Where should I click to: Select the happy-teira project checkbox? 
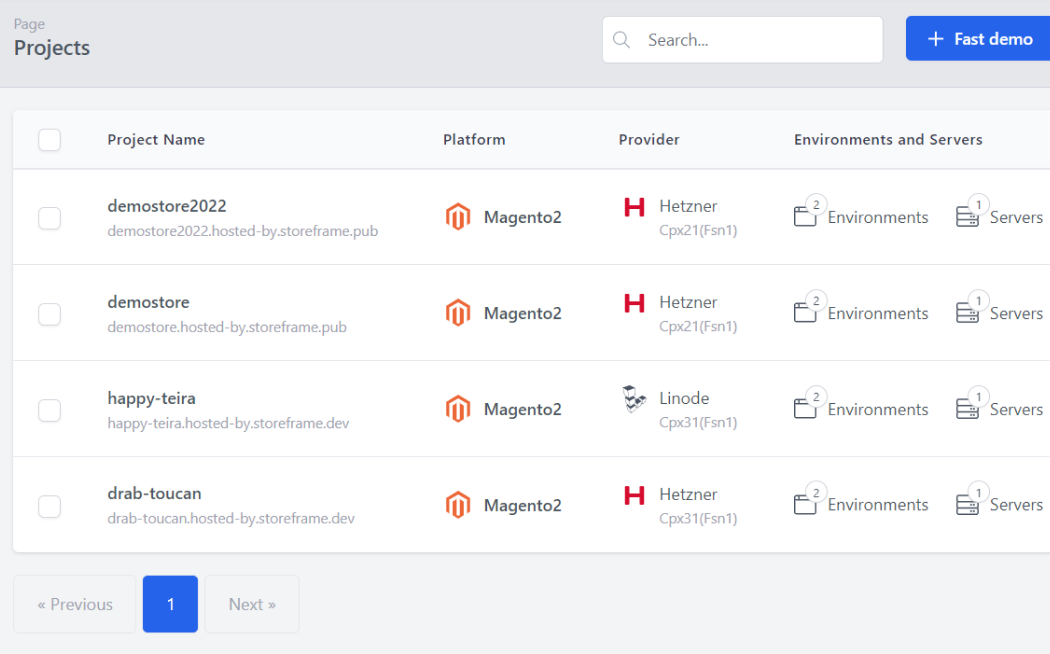pos(50,410)
